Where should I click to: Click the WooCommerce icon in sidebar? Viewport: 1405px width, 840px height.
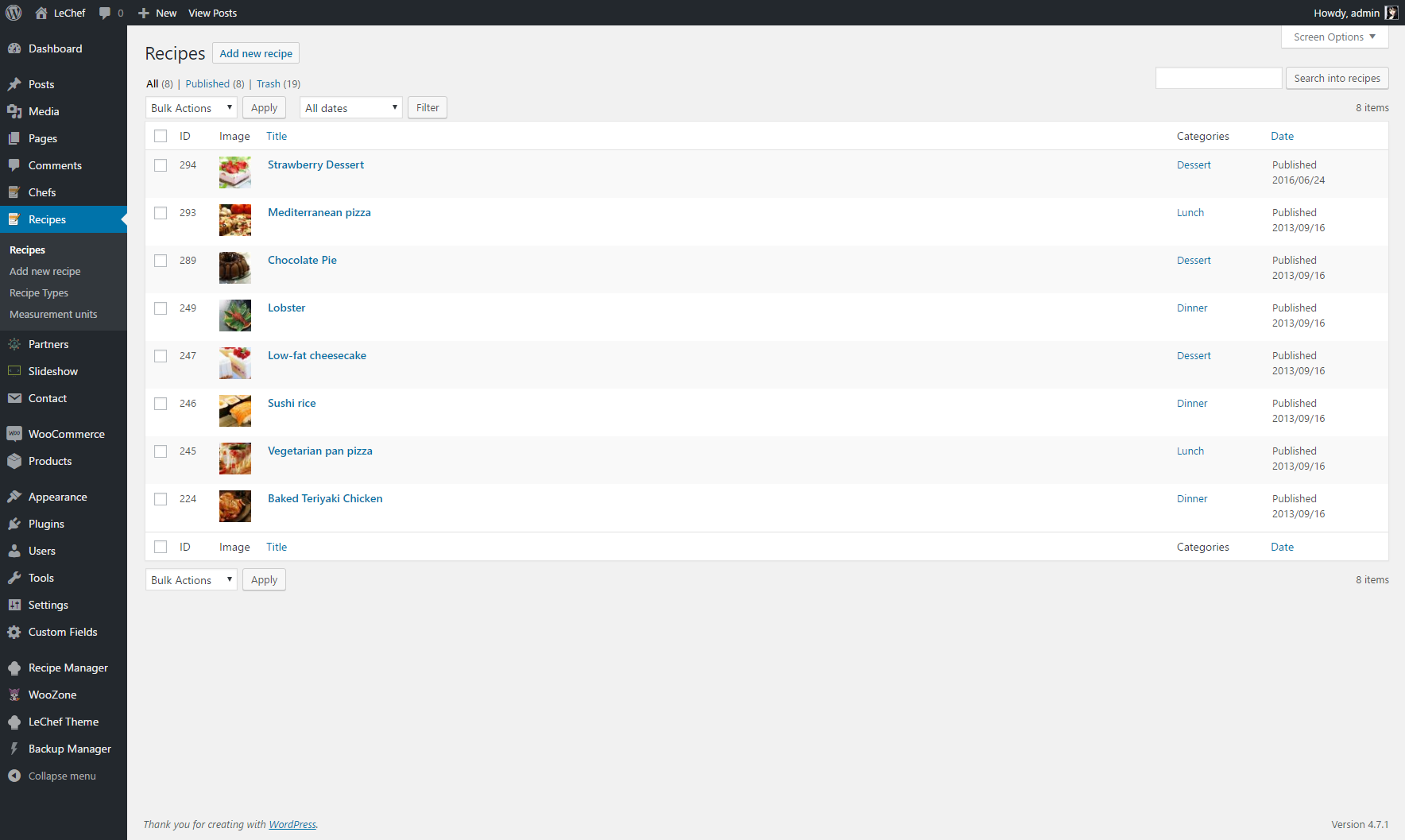click(16, 433)
